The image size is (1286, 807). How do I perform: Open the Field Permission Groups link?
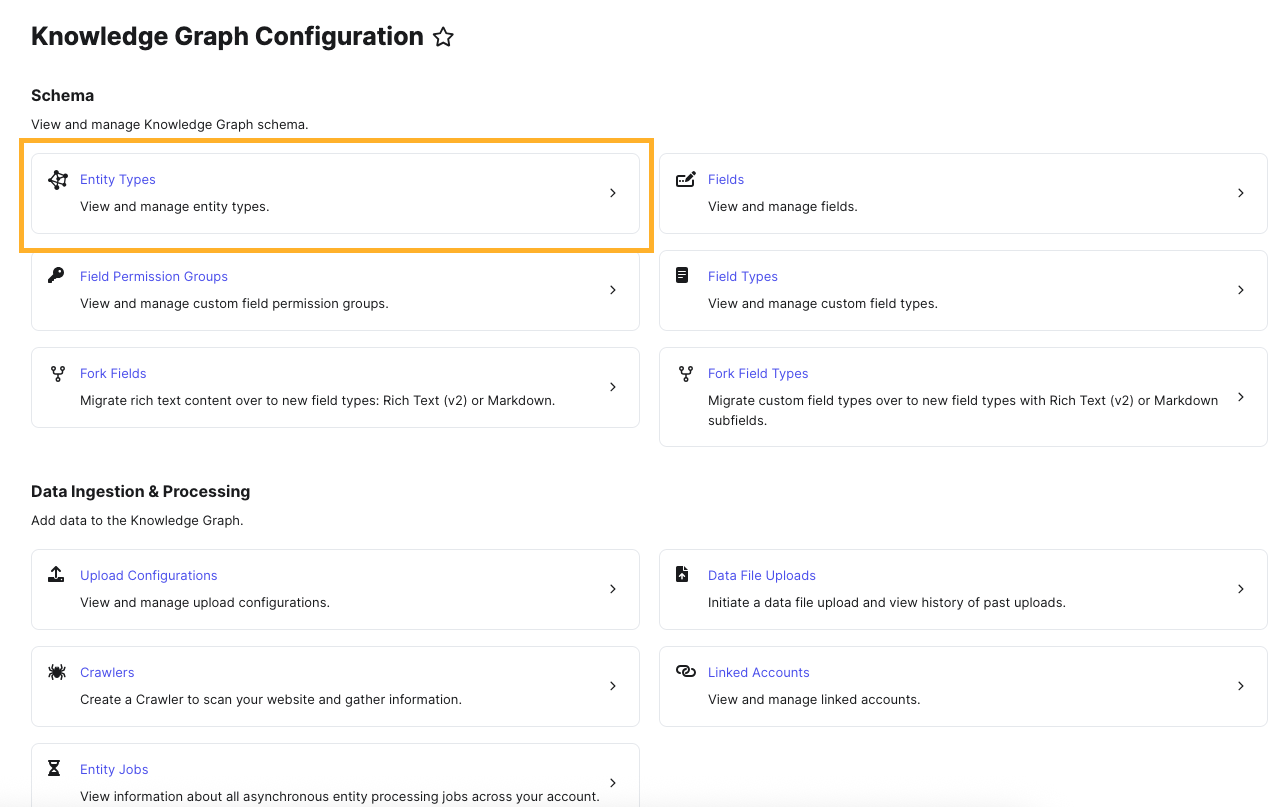click(x=154, y=277)
